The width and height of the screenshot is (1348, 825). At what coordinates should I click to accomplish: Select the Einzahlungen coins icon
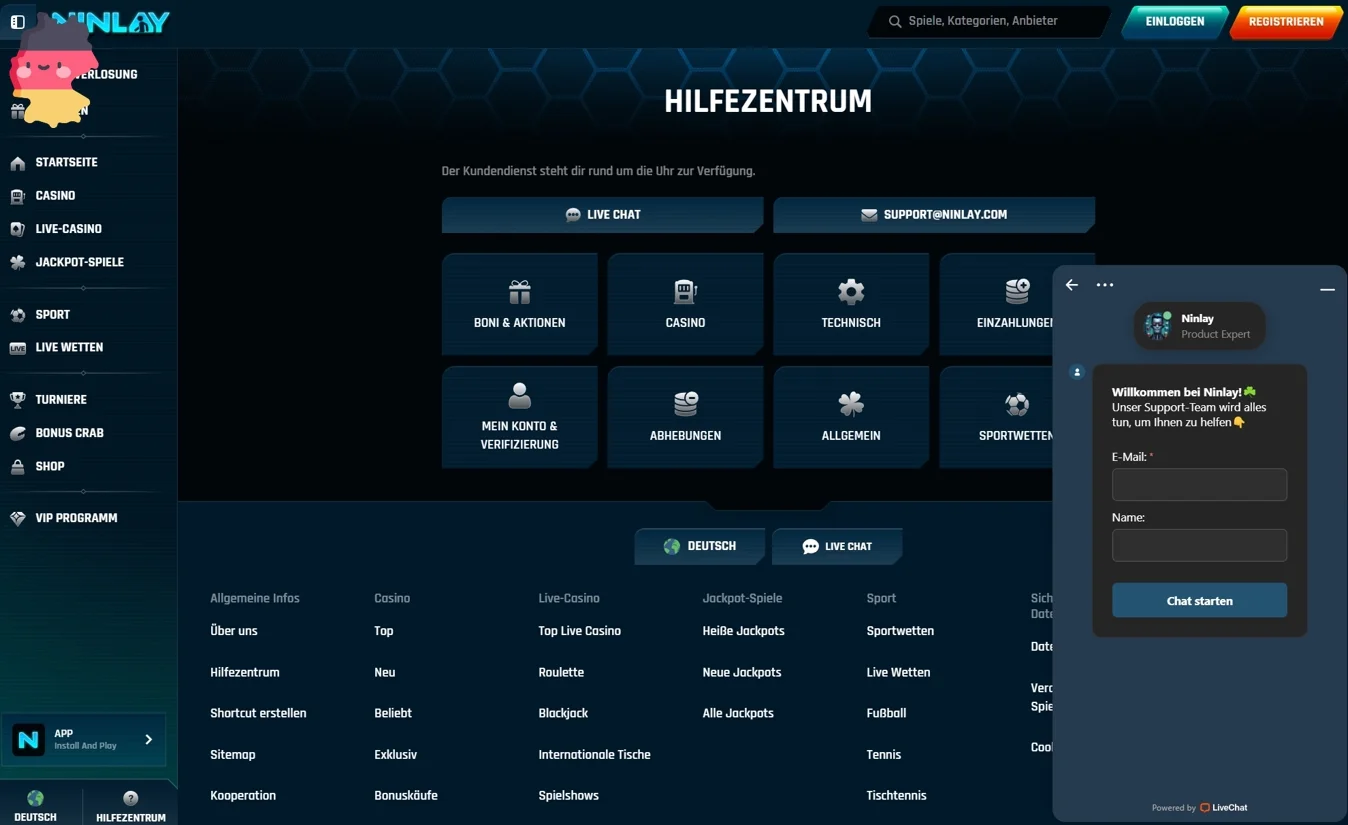[1016, 292]
